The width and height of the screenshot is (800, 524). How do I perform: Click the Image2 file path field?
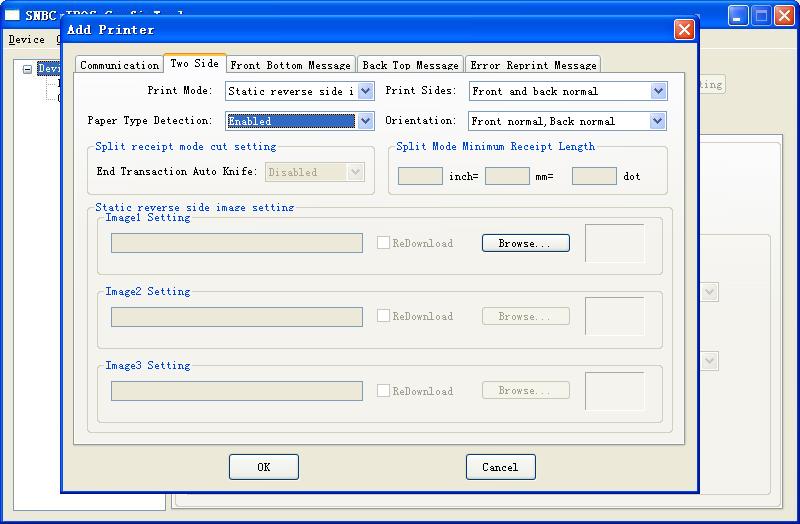coord(237,317)
